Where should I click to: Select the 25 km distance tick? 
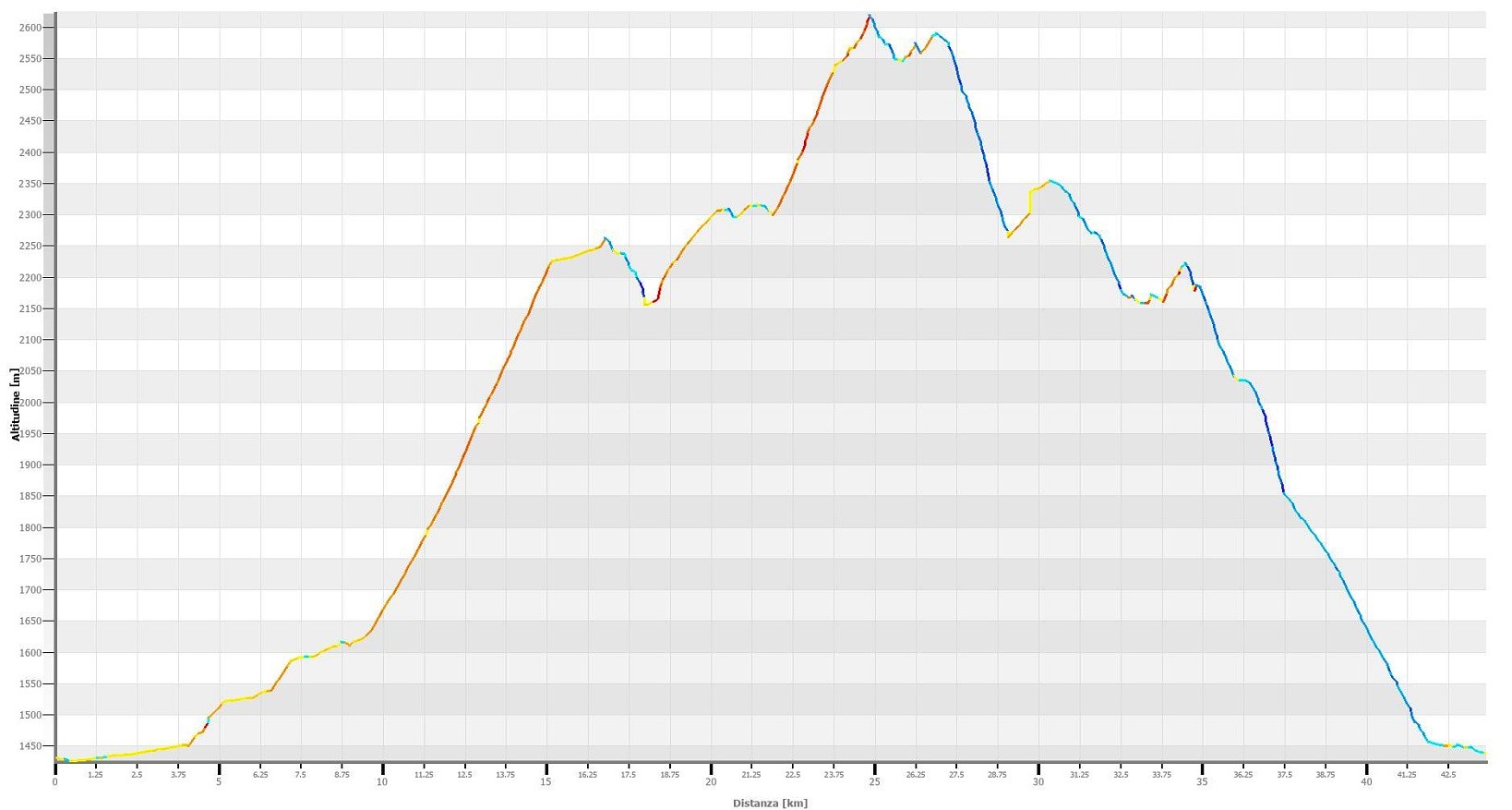click(x=874, y=781)
